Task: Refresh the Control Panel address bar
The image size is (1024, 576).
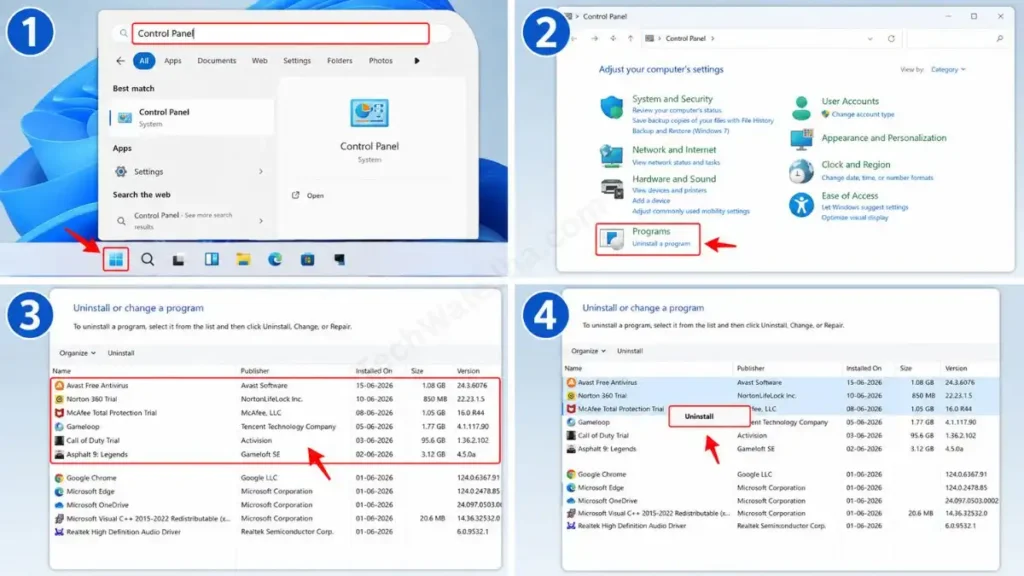Action: click(891, 39)
